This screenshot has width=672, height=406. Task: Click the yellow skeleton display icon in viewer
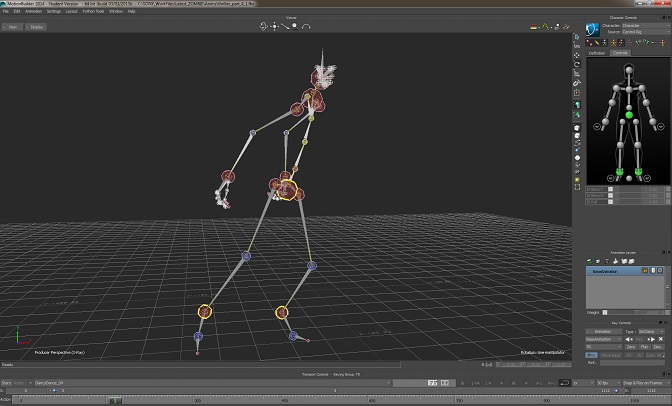tap(546, 27)
